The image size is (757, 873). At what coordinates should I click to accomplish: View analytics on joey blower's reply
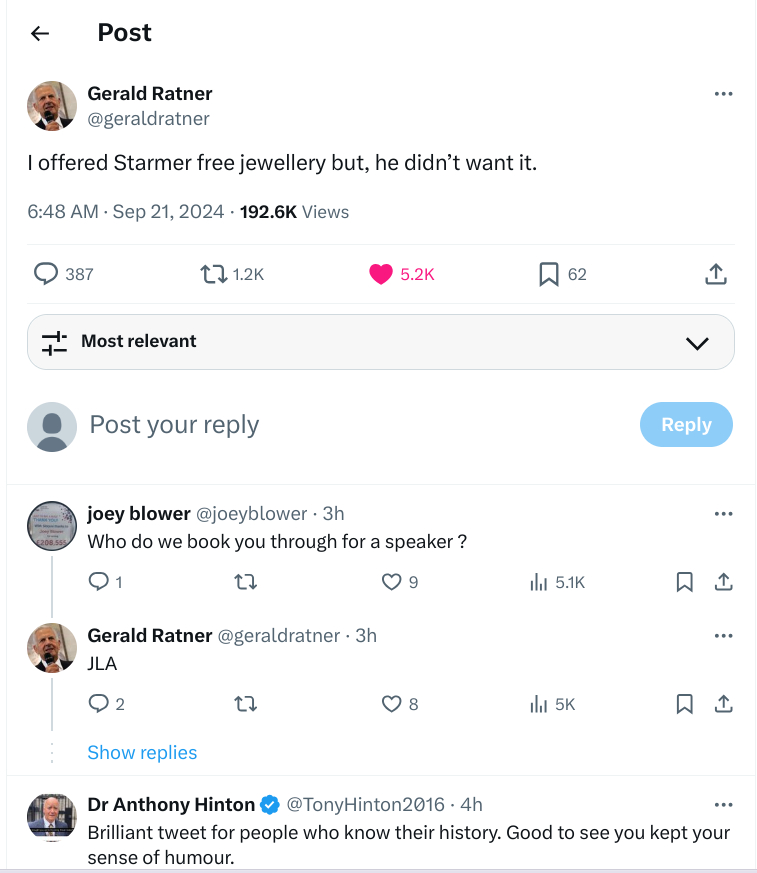539,582
